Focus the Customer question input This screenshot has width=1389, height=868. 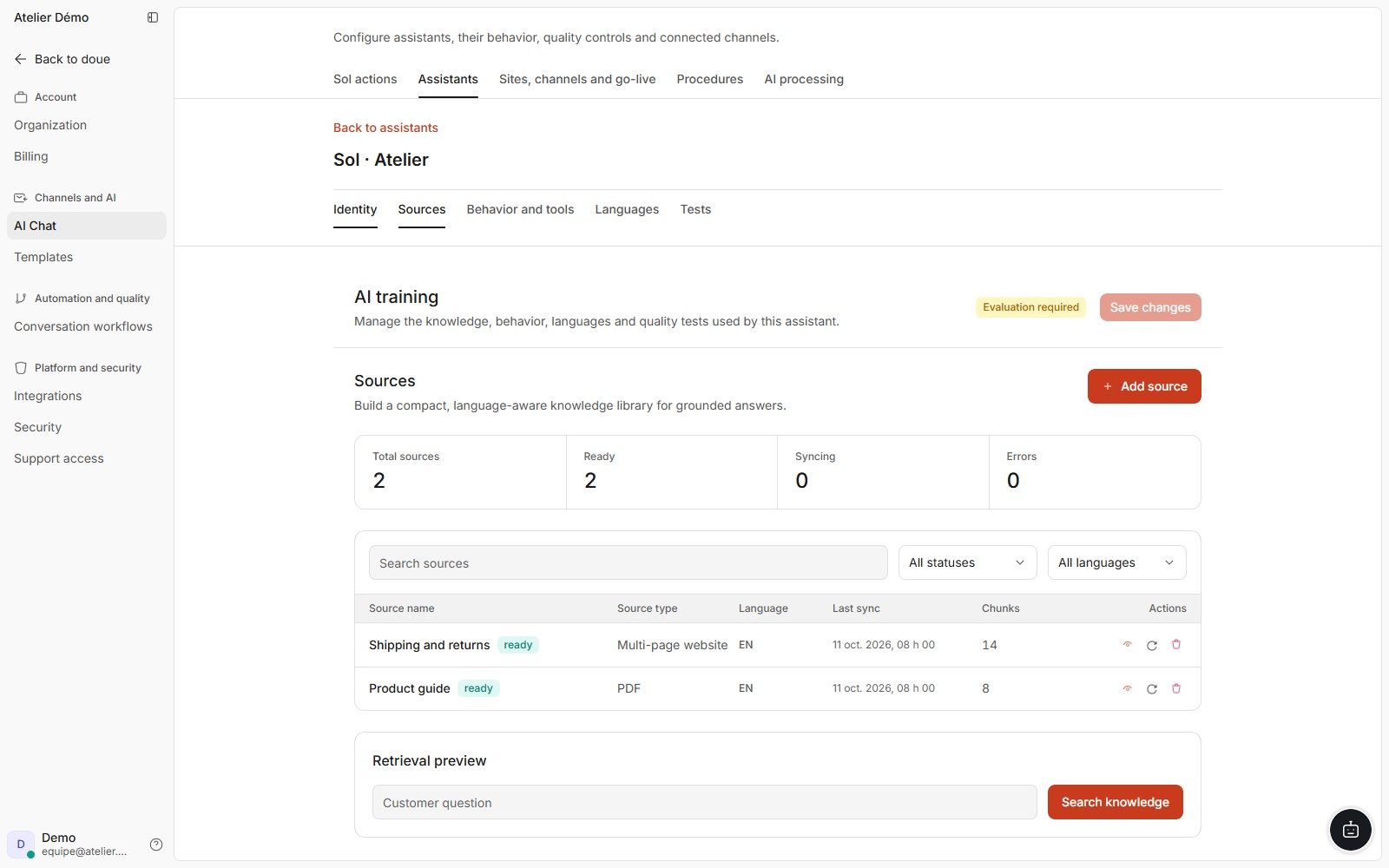(x=704, y=802)
